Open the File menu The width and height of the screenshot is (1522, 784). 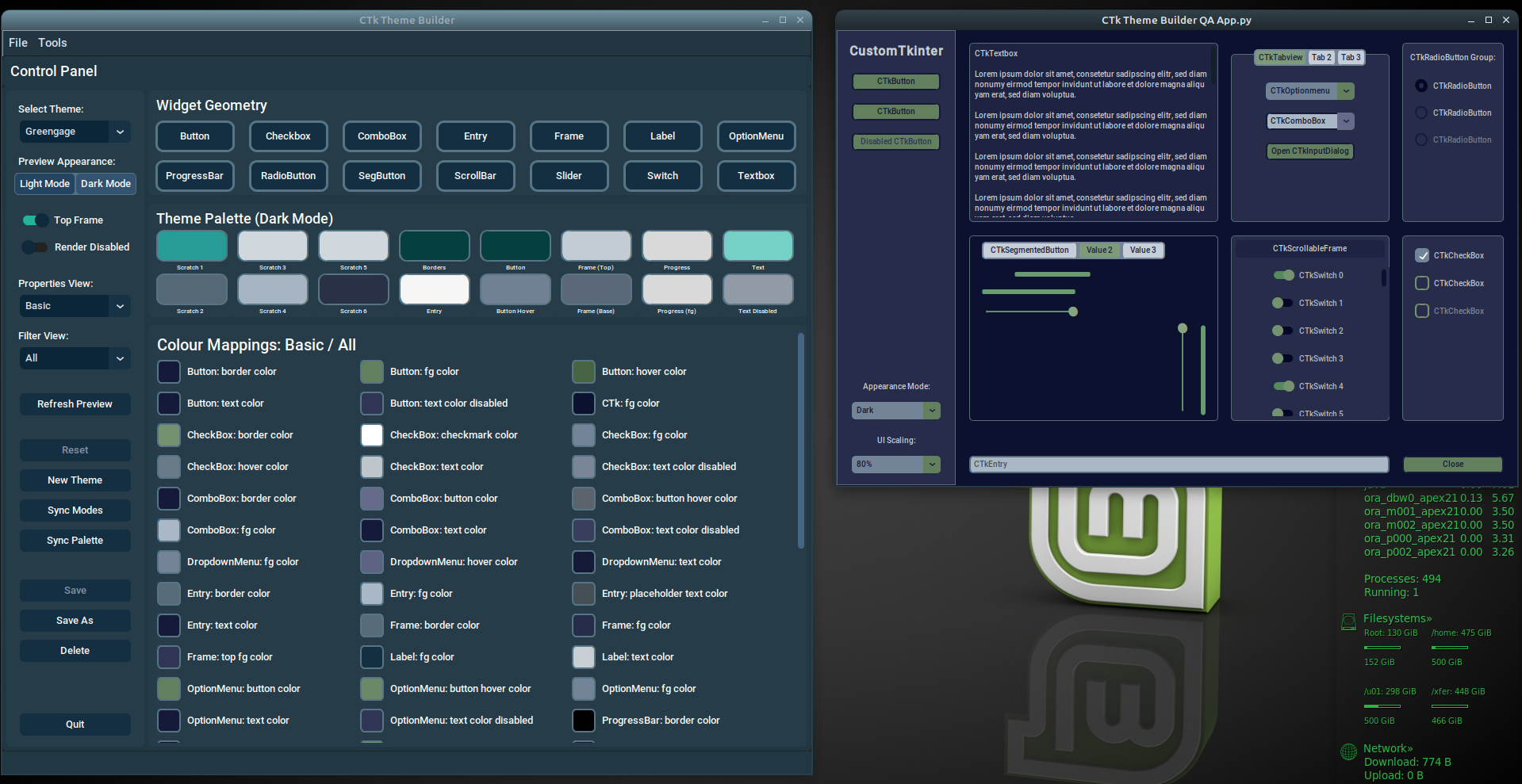[17, 43]
